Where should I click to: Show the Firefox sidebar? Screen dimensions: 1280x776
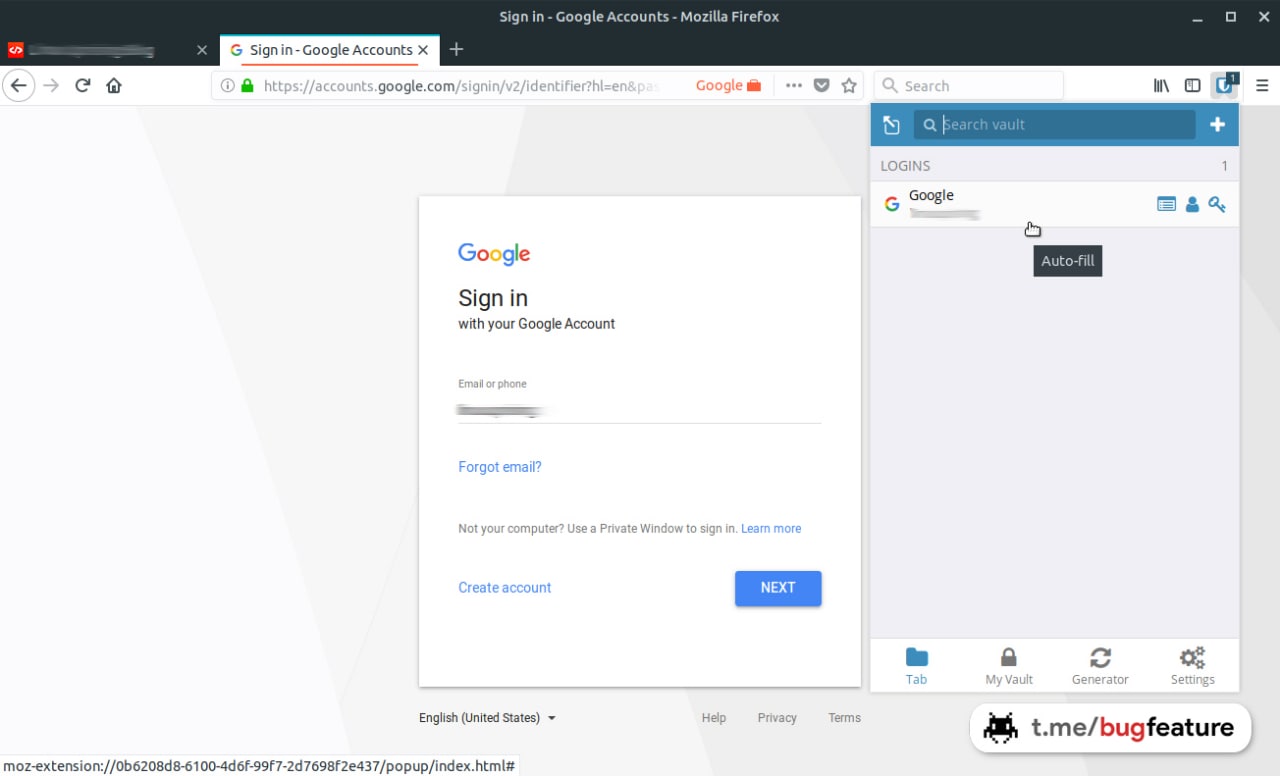pos(1192,86)
